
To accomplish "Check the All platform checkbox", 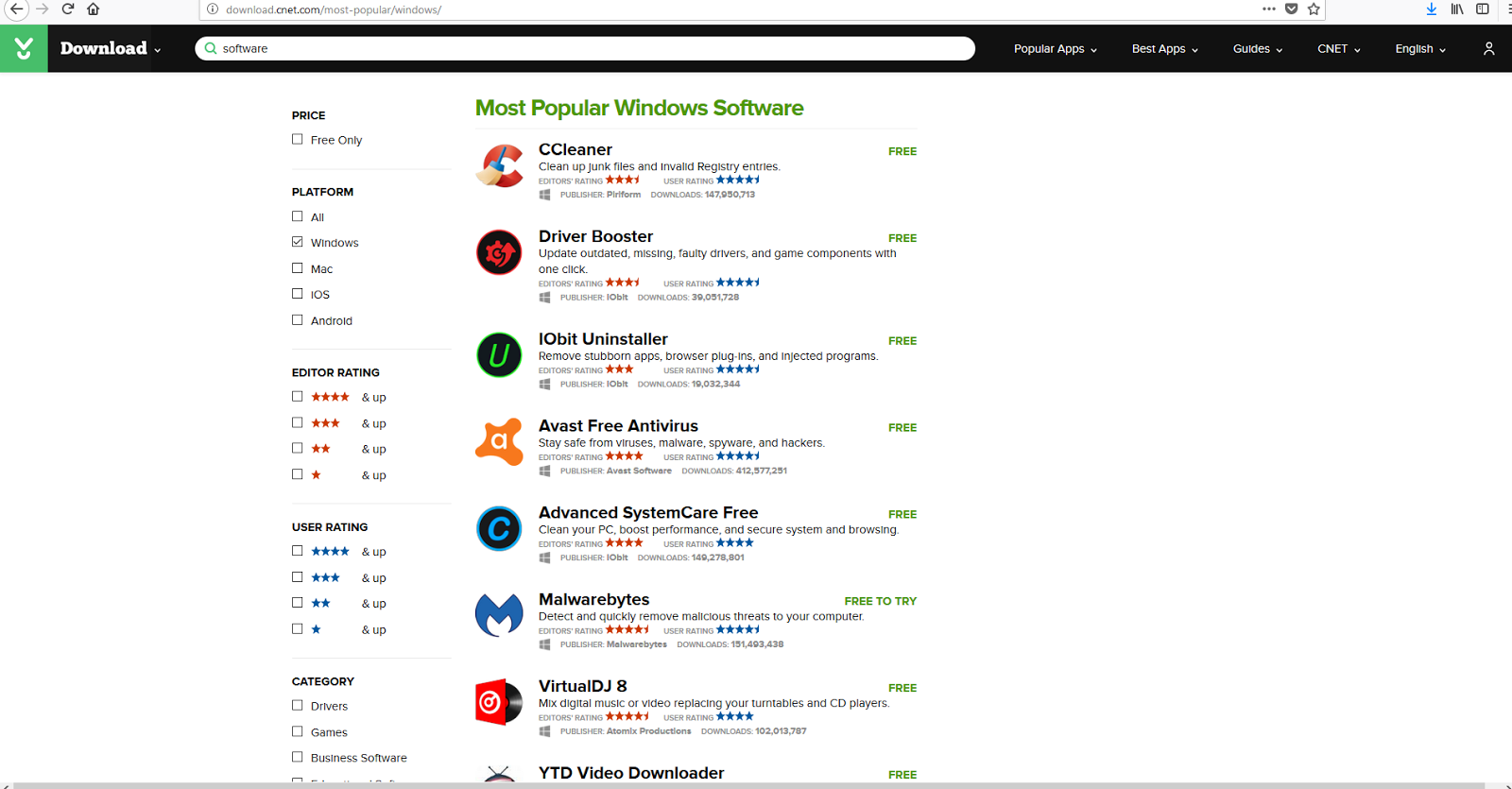I will [298, 216].
